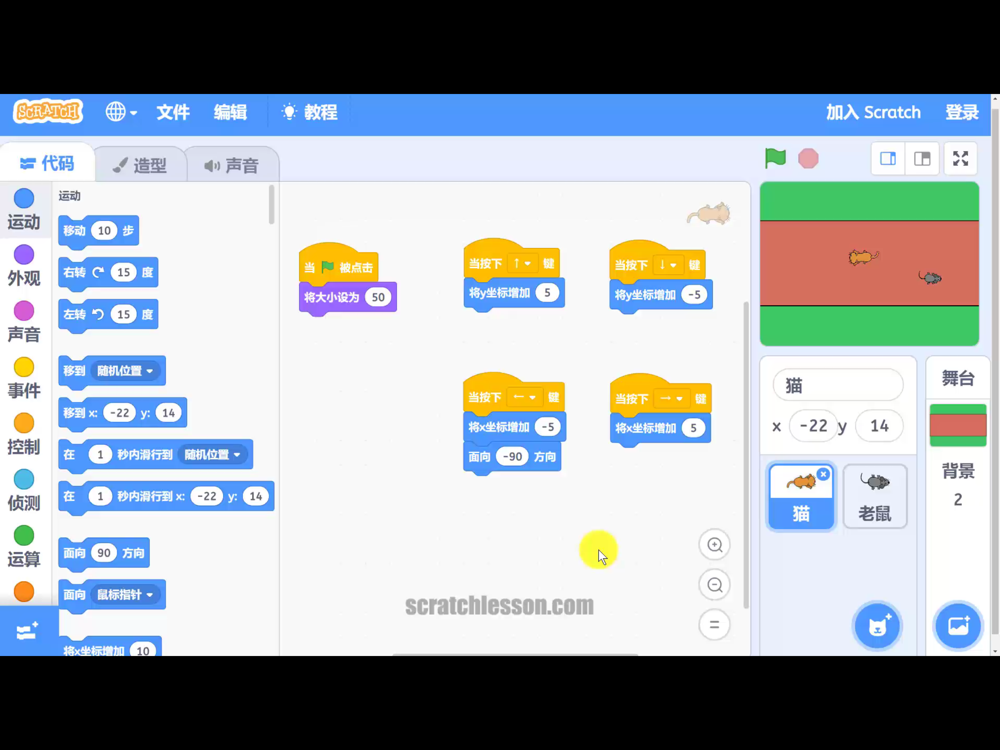The image size is (1000, 750).
Task: Click the block palette scrollbar
Action: (x=272, y=205)
